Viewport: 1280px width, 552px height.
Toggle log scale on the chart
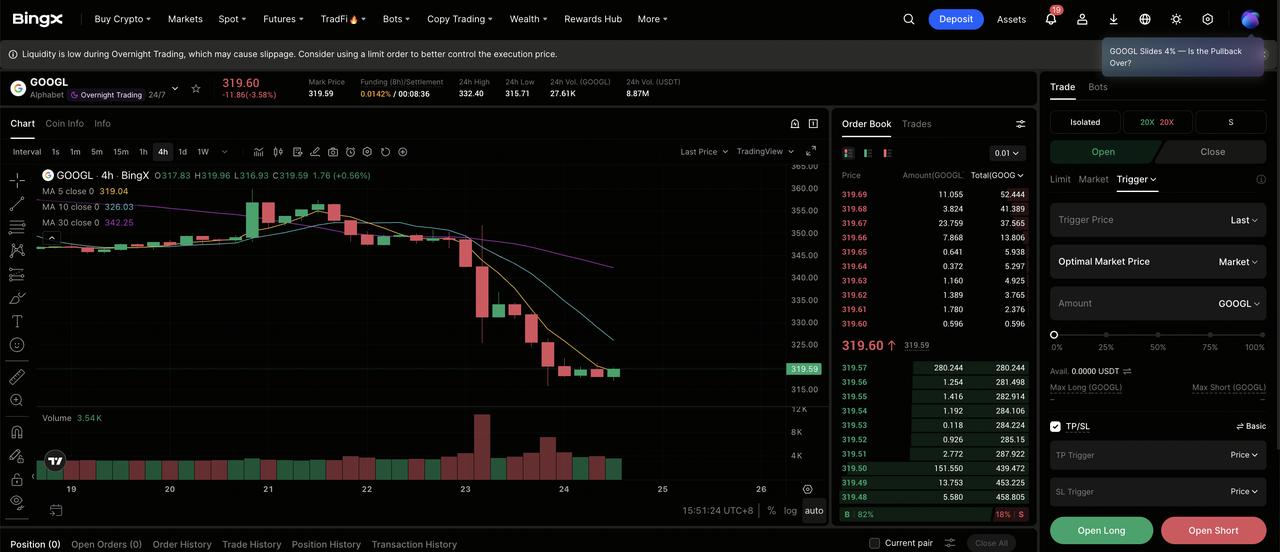[790, 510]
